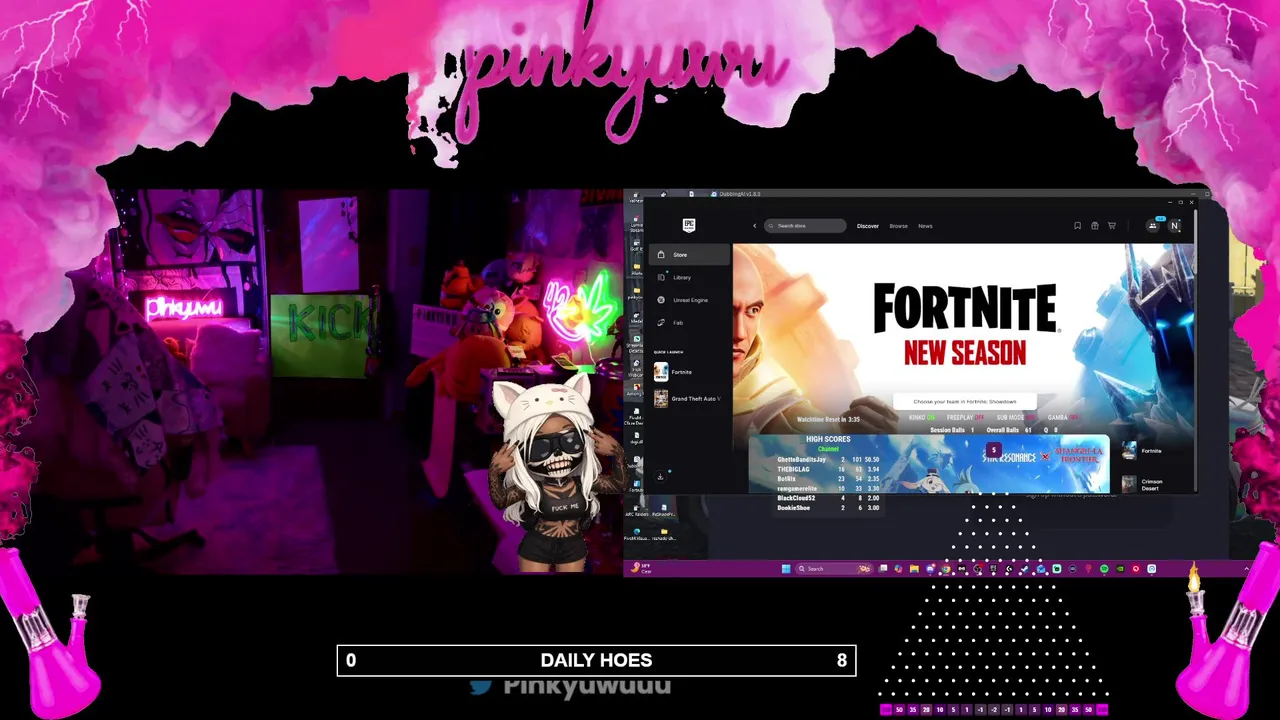Screen dimensions: 1280x720
Task: Select Unreal Engine in the sidebar
Action: (690, 300)
